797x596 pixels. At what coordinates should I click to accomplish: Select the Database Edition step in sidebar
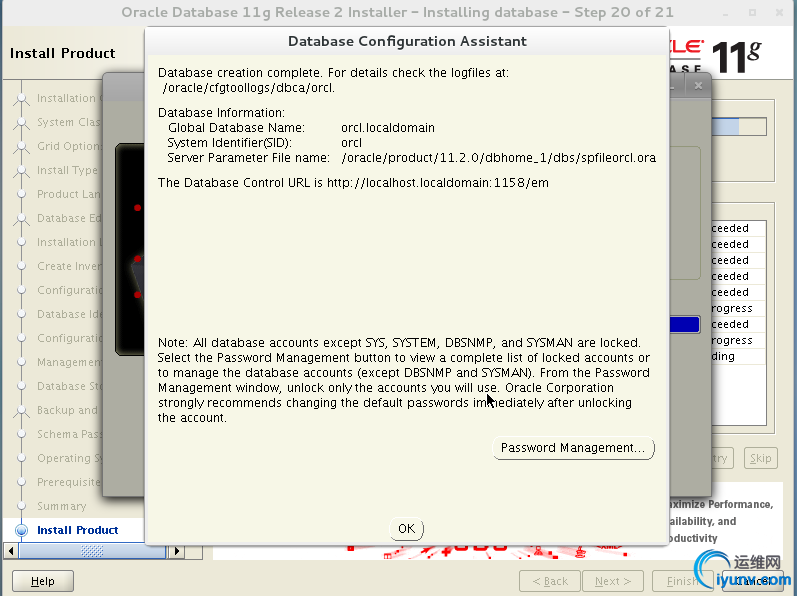click(69, 218)
